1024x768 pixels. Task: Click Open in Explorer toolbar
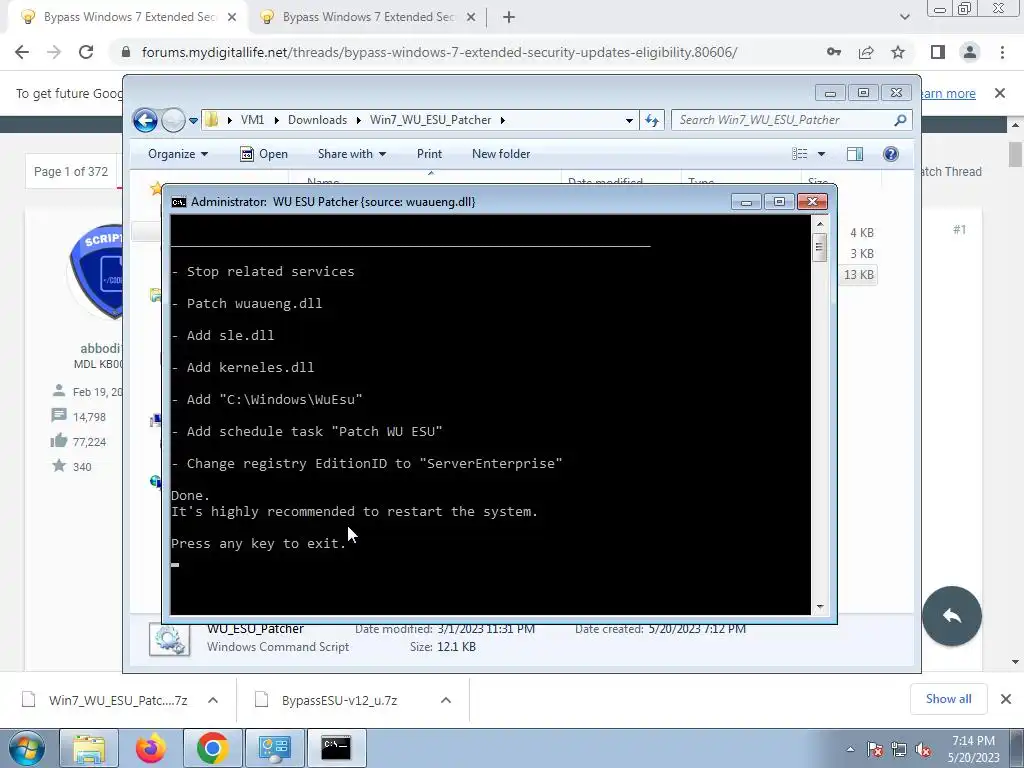(x=264, y=154)
